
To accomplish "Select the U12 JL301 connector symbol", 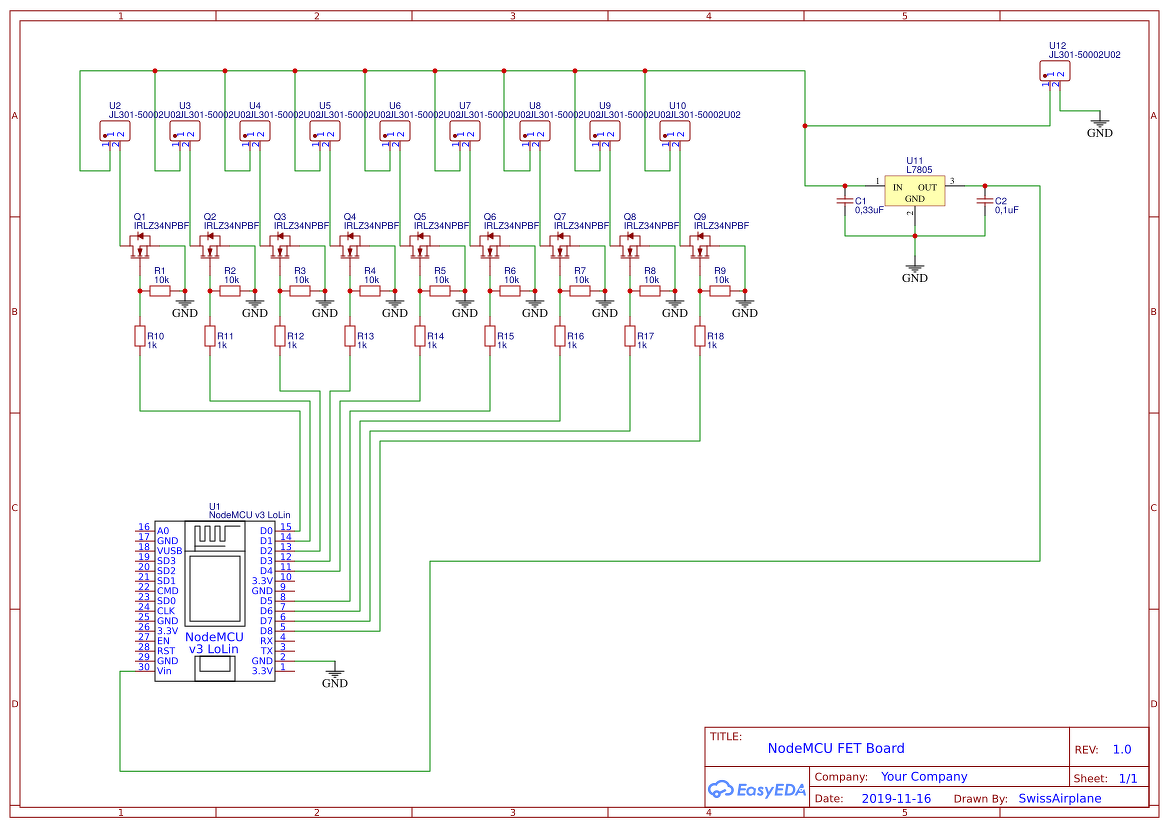I will (1055, 72).
